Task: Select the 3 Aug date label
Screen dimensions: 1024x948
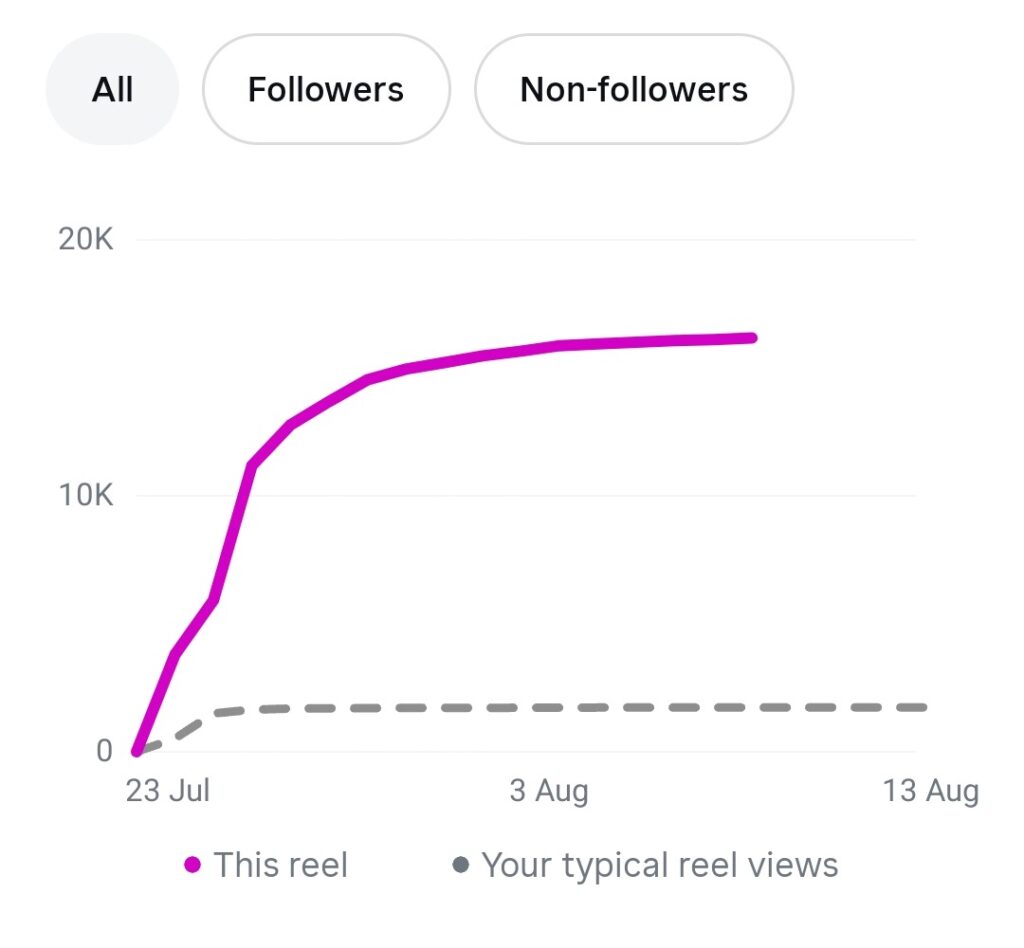Action: pyautogui.click(x=549, y=790)
